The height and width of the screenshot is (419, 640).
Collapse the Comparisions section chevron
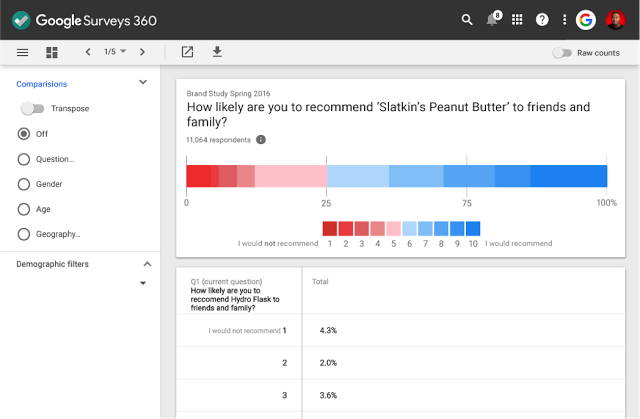coord(143,82)
